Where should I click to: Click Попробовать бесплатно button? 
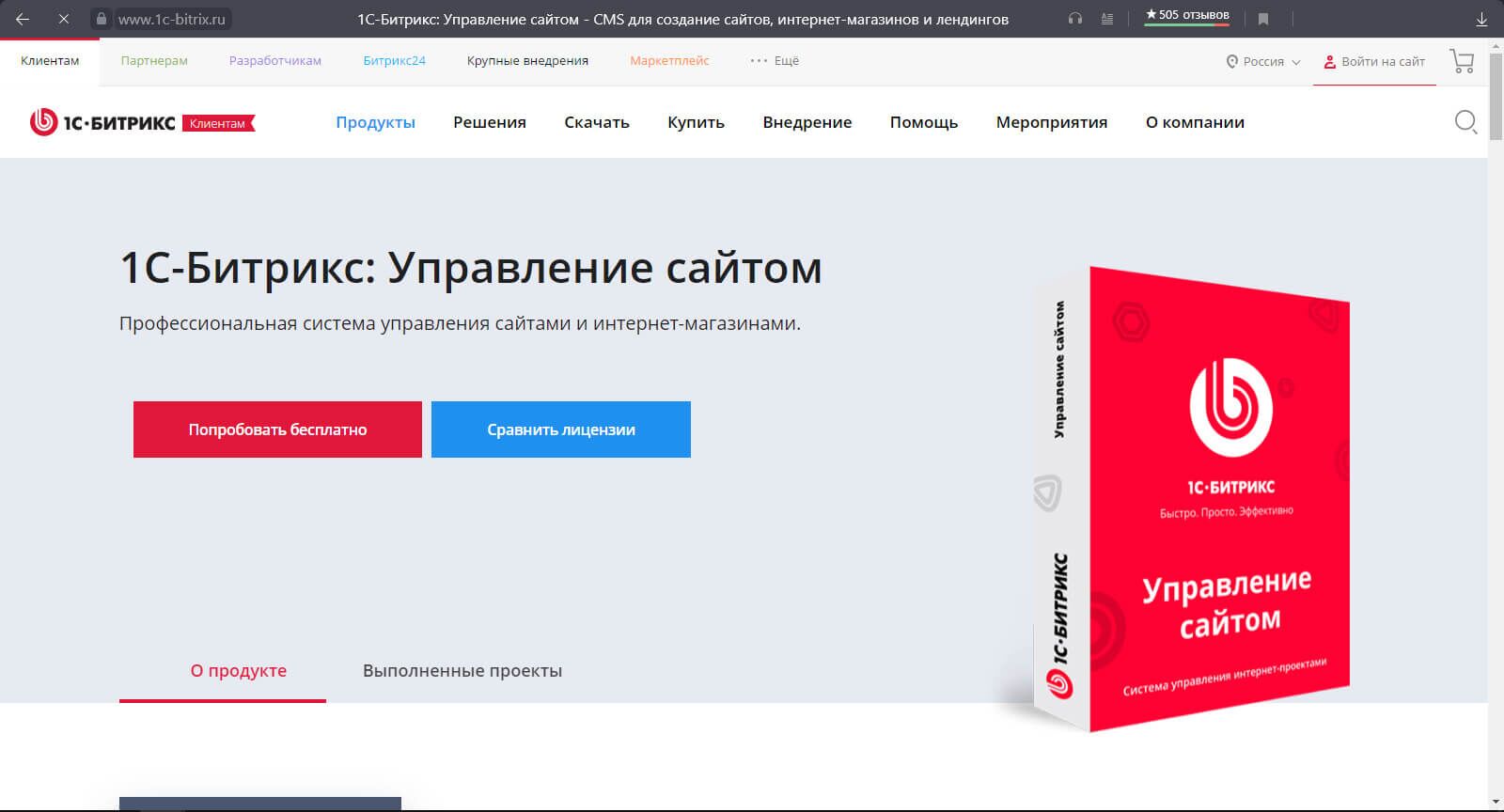277,429
